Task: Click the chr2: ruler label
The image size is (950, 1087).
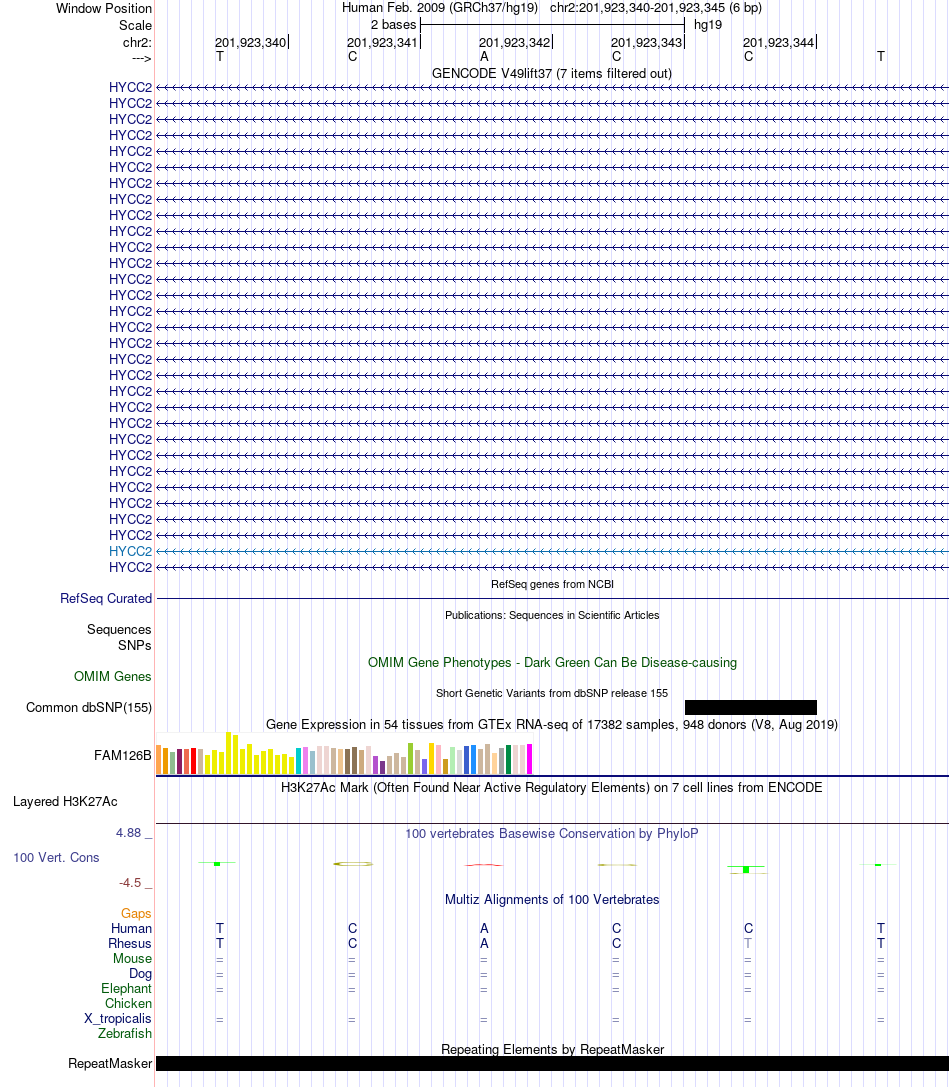Action: pyautogui.click(x=137, y=43)
